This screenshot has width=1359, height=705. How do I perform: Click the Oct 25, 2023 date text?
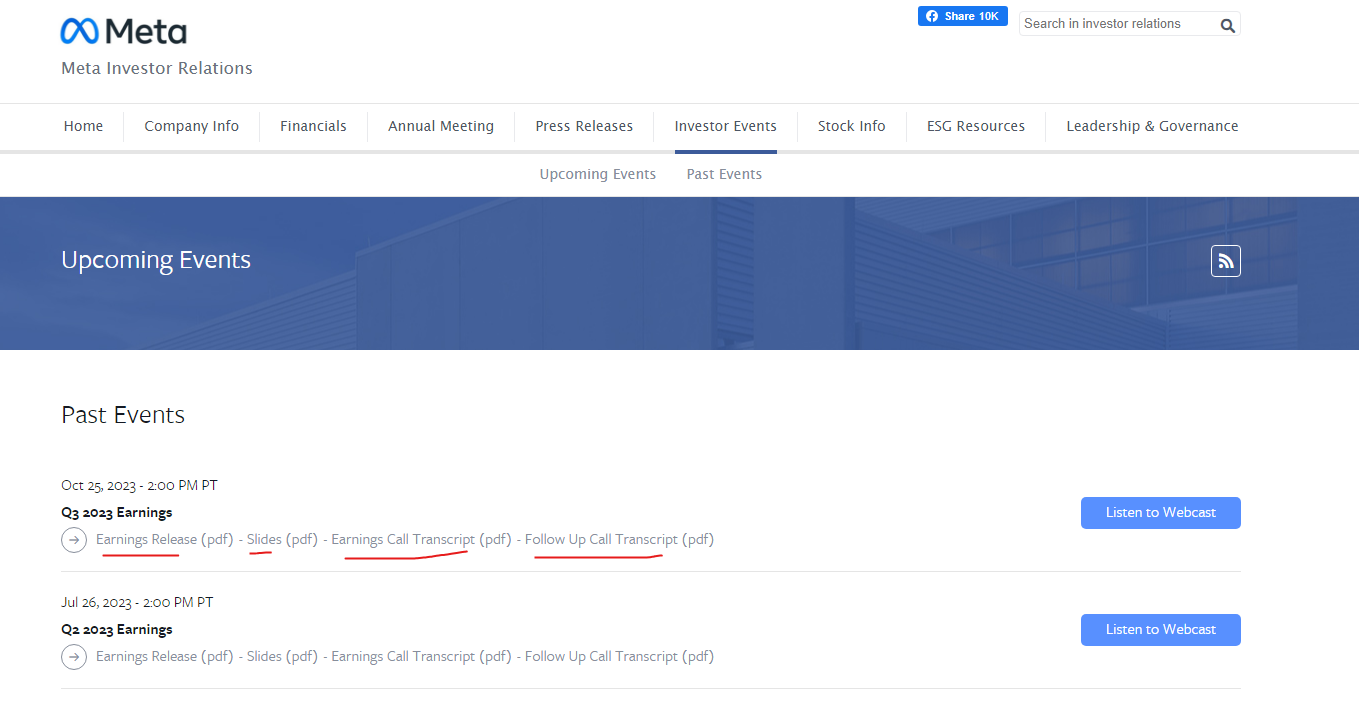(x=139, y=486)
